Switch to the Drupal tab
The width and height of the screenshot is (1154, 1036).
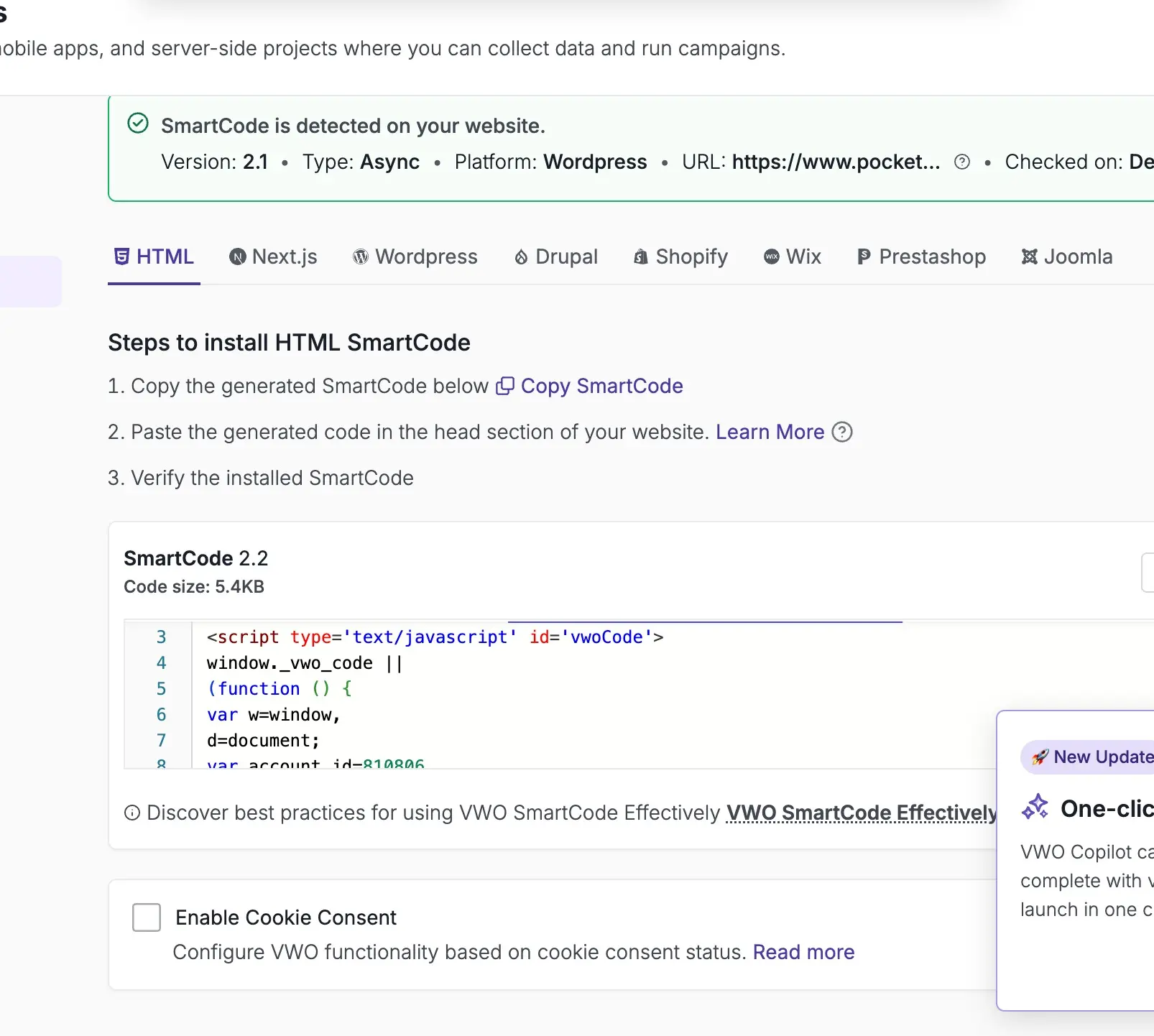coord(556,257)
